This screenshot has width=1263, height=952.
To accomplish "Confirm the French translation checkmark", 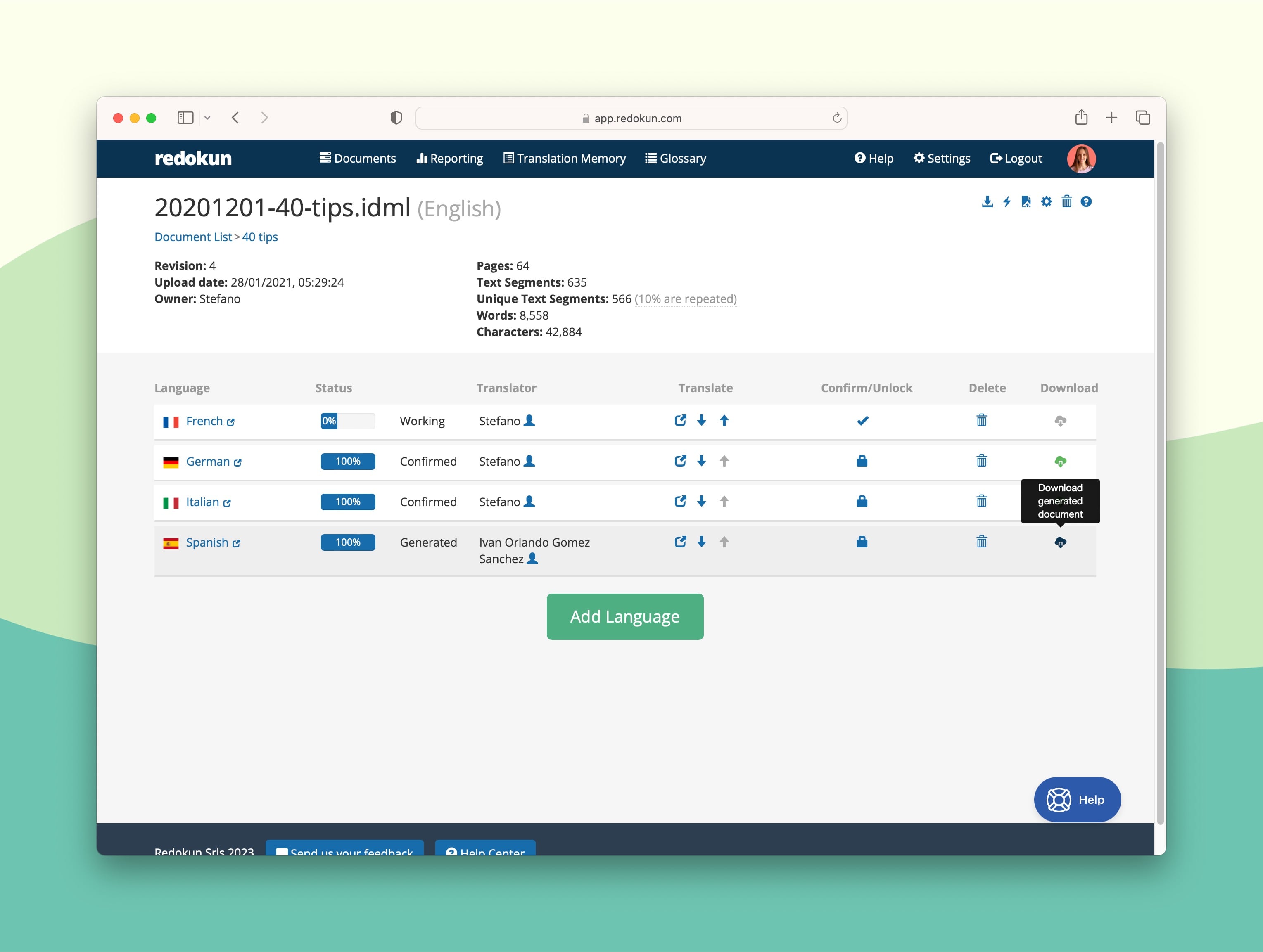I will pyautogui.click(x=862, y=421).
